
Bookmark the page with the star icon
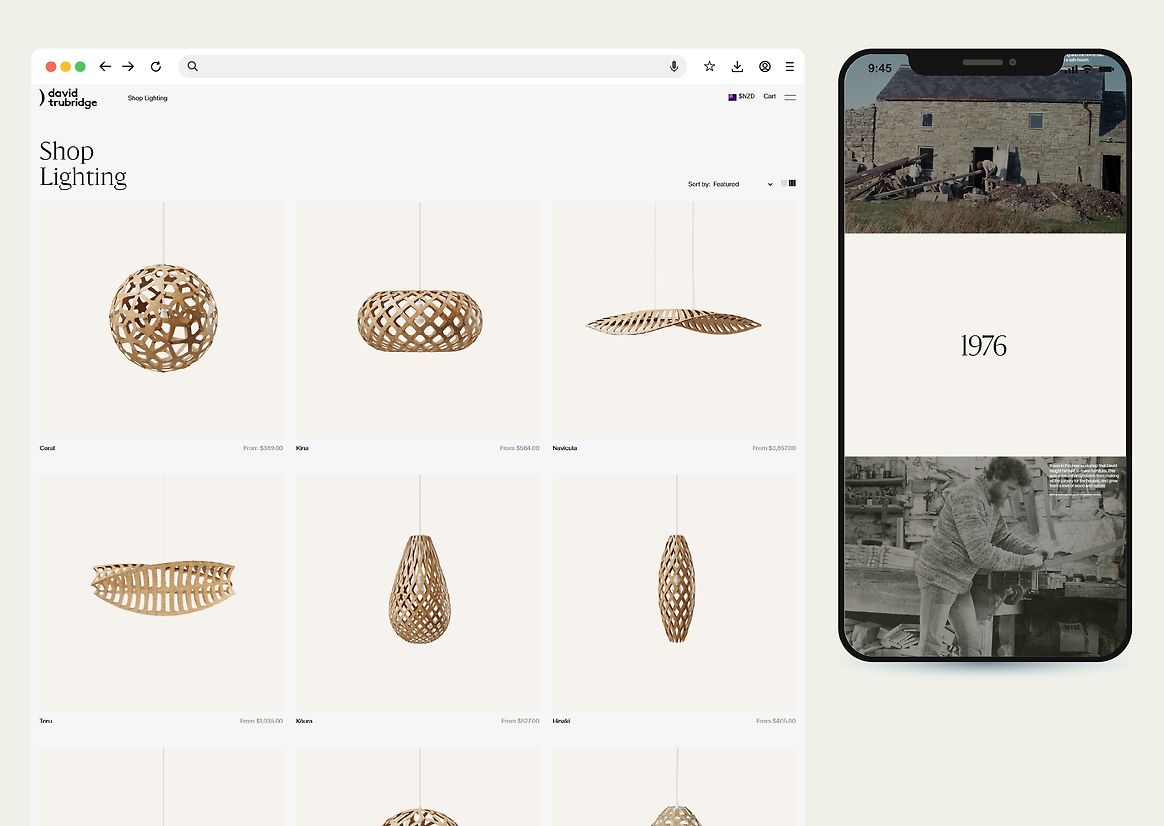[710, 67]
